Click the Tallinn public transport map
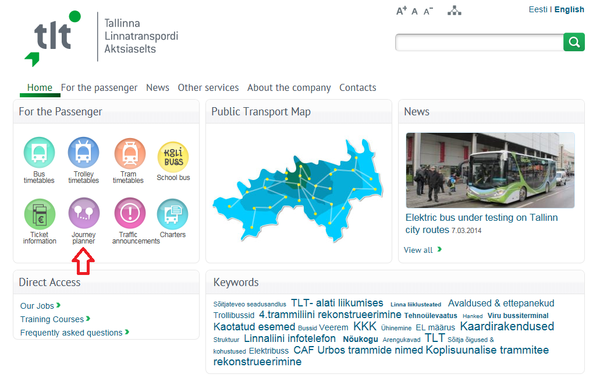The height and width of the screenshot is (381, 600). point(298,190)
